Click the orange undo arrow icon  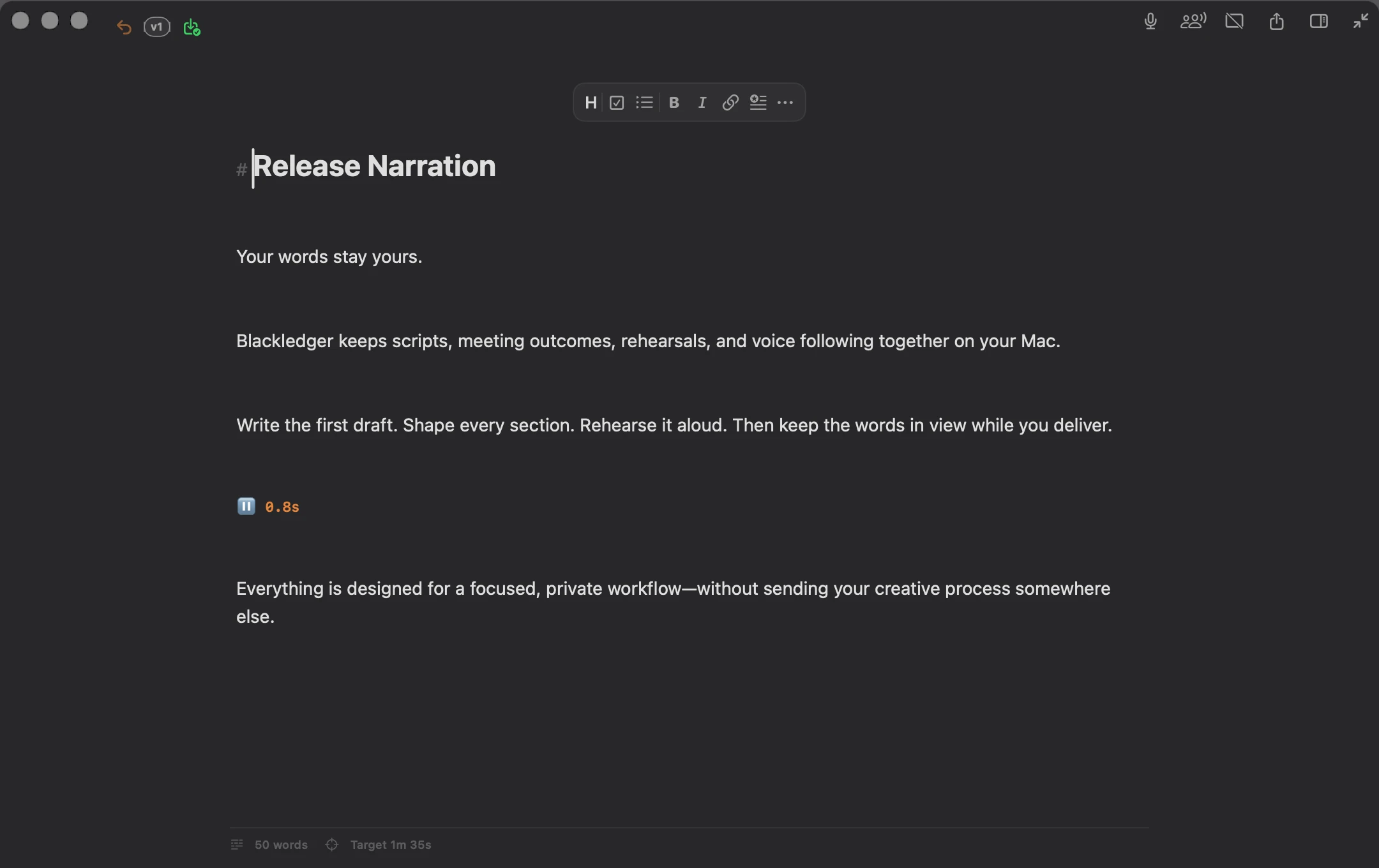124,27
